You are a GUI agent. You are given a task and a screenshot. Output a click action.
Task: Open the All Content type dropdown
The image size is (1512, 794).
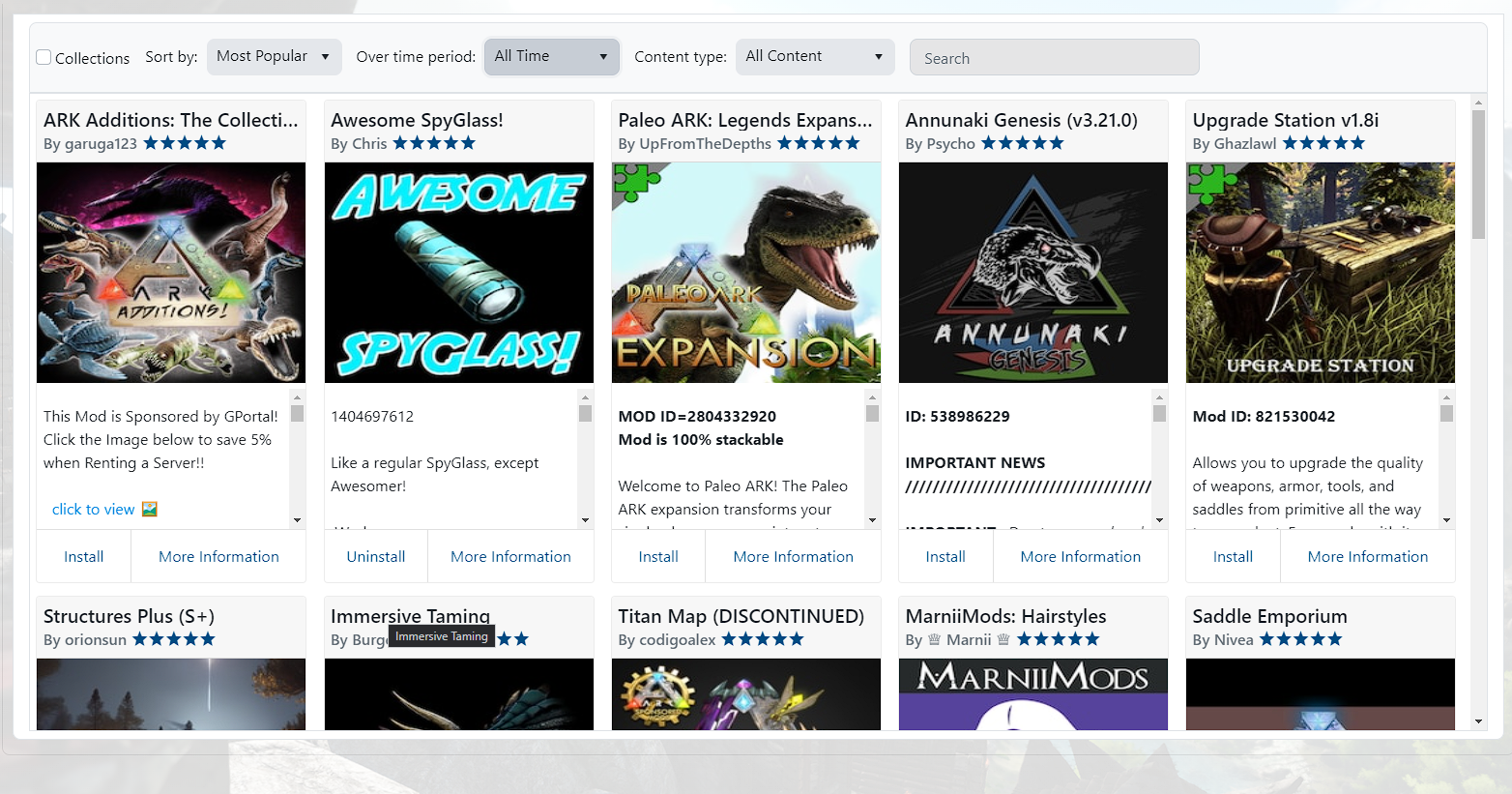815,56
